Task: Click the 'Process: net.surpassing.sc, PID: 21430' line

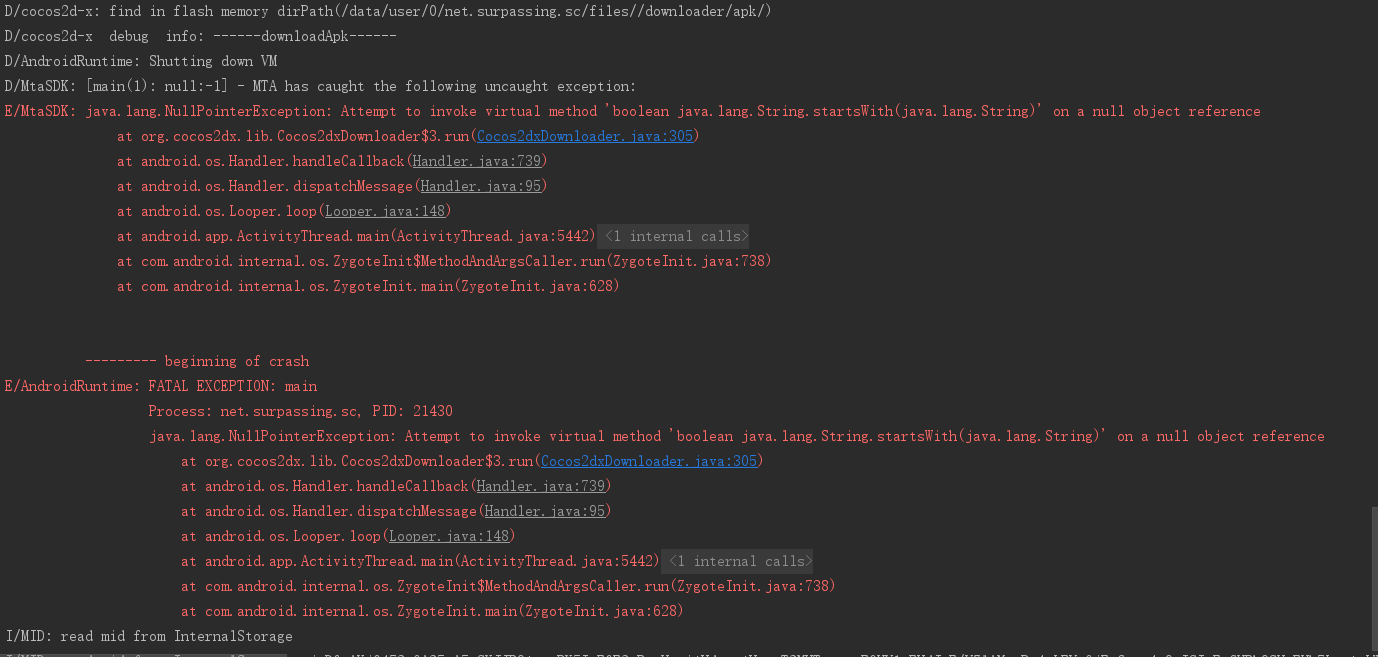Action: pos(300,411)
